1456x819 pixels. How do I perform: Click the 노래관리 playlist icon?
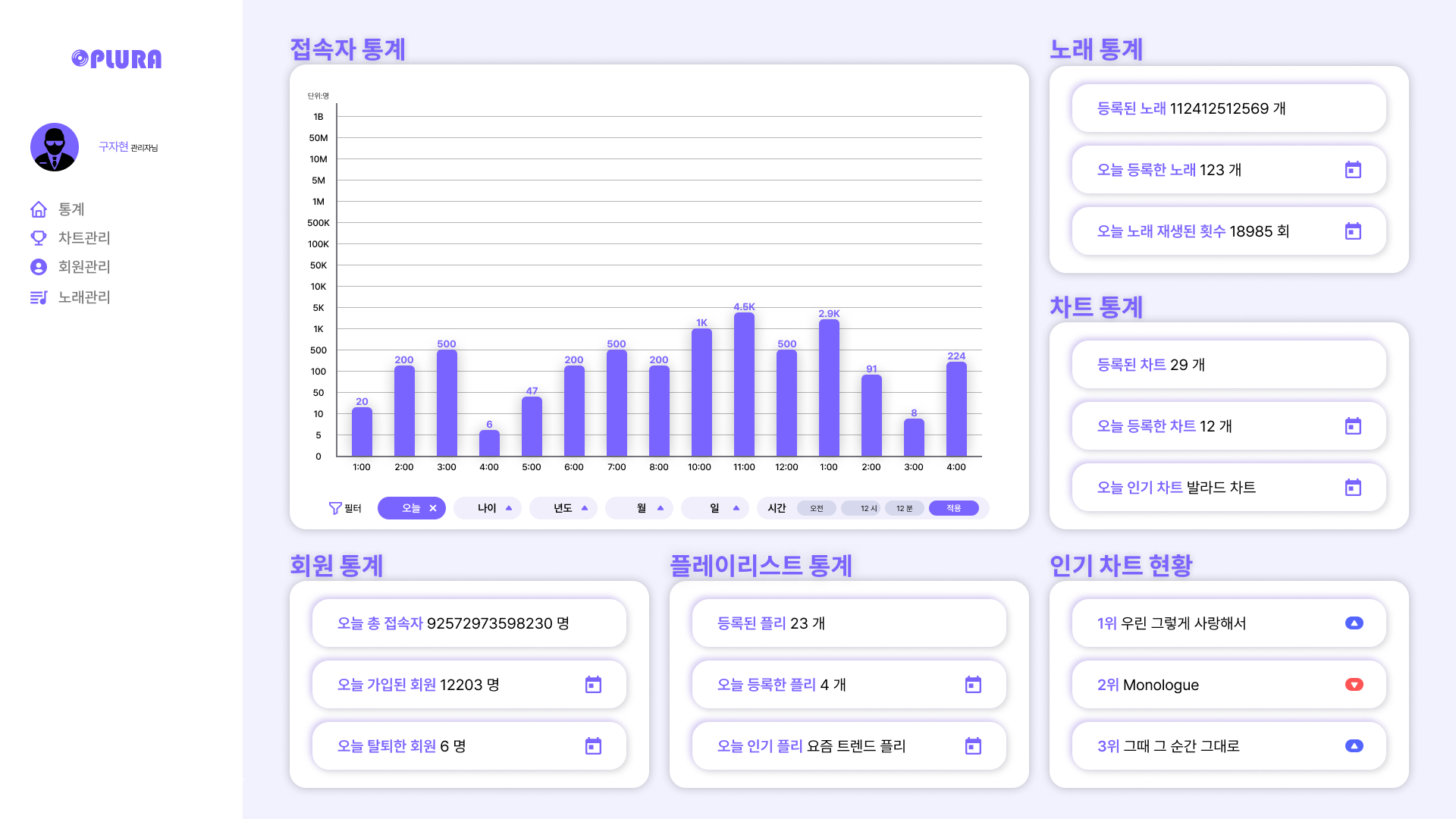coord(39,297)
